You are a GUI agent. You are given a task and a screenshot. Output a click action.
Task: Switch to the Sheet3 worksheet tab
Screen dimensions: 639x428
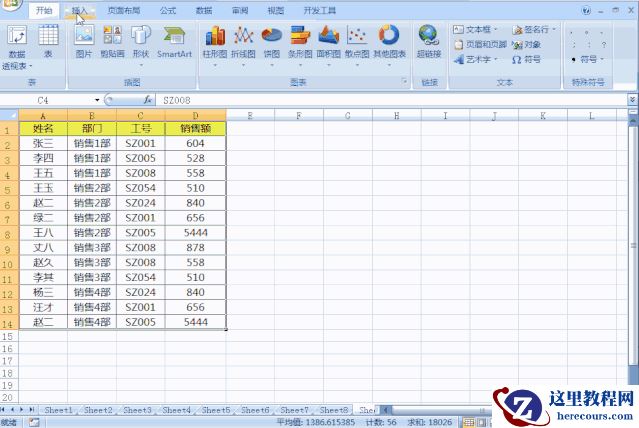[x=137, y=410]
